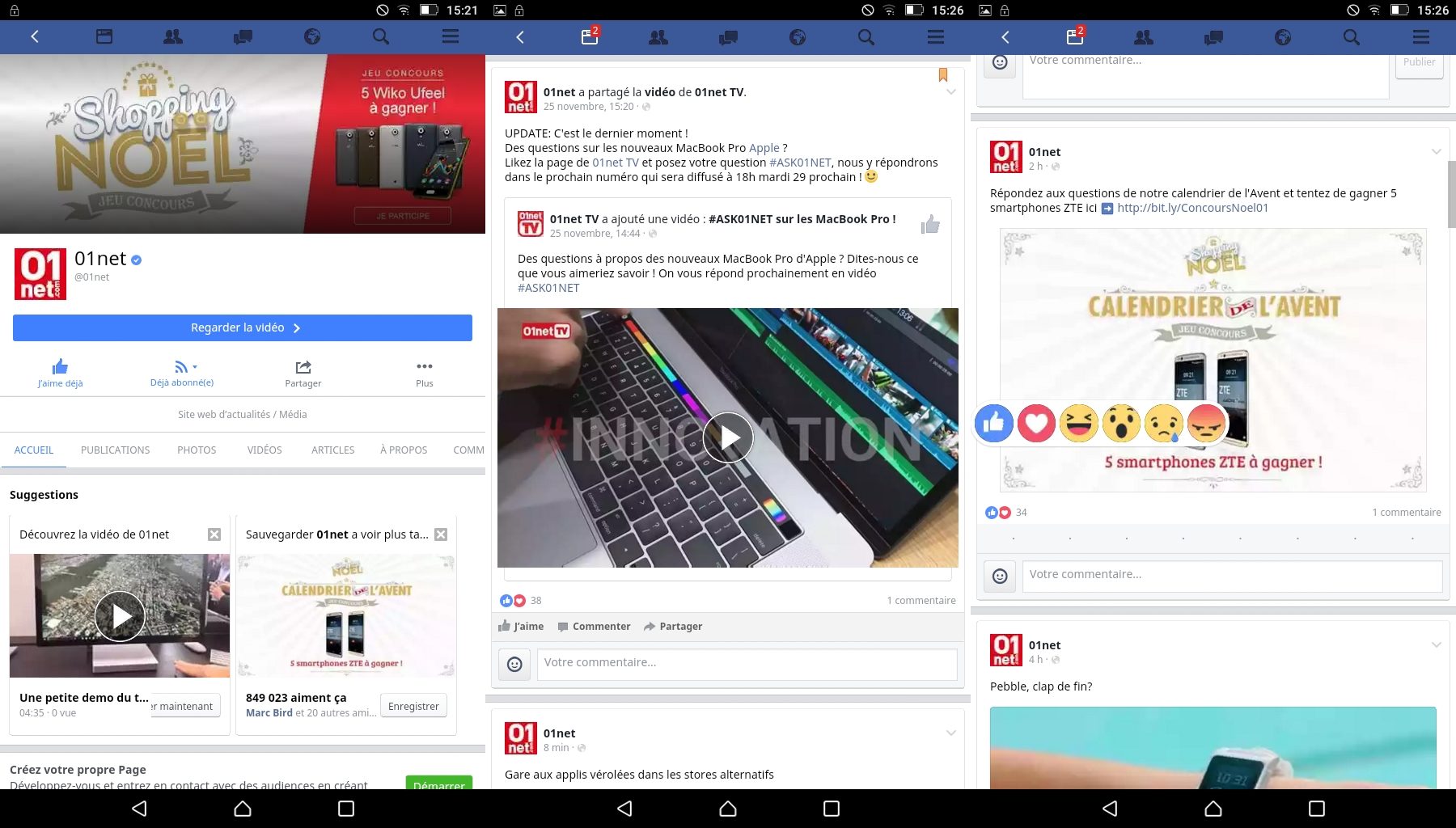
Task: Open news feed icon on left screen
Action: tap(104, 36)
